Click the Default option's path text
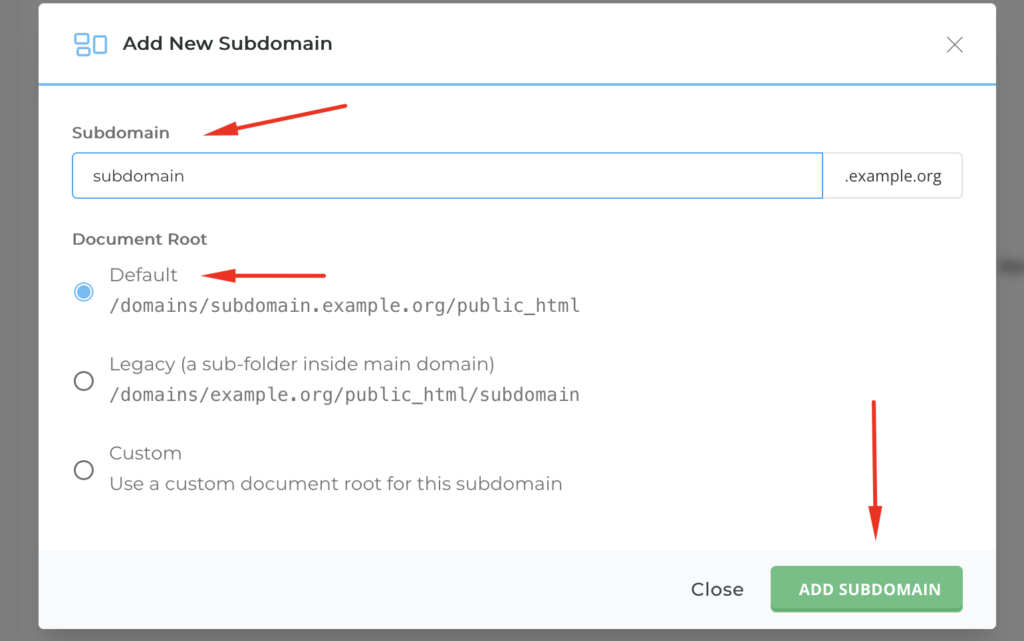 click(345, 305)
